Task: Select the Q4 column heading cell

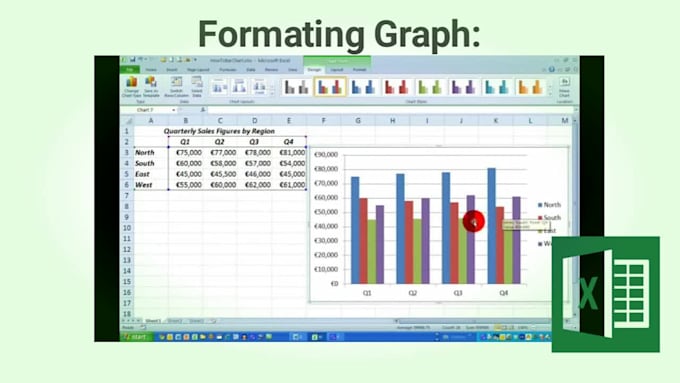Action: tap(289, 142)
